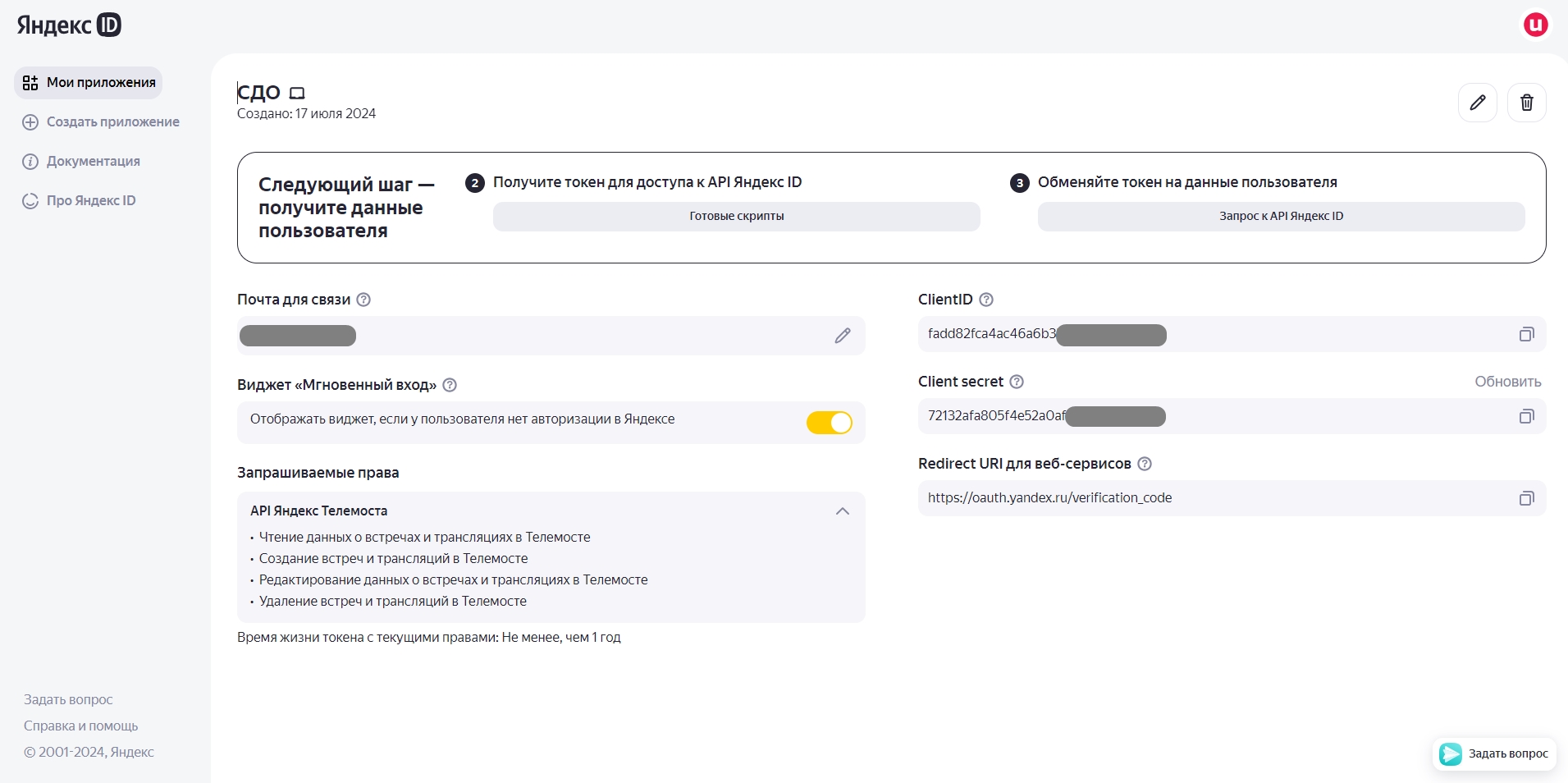Edit application with pencil button

pos(1477,103)
